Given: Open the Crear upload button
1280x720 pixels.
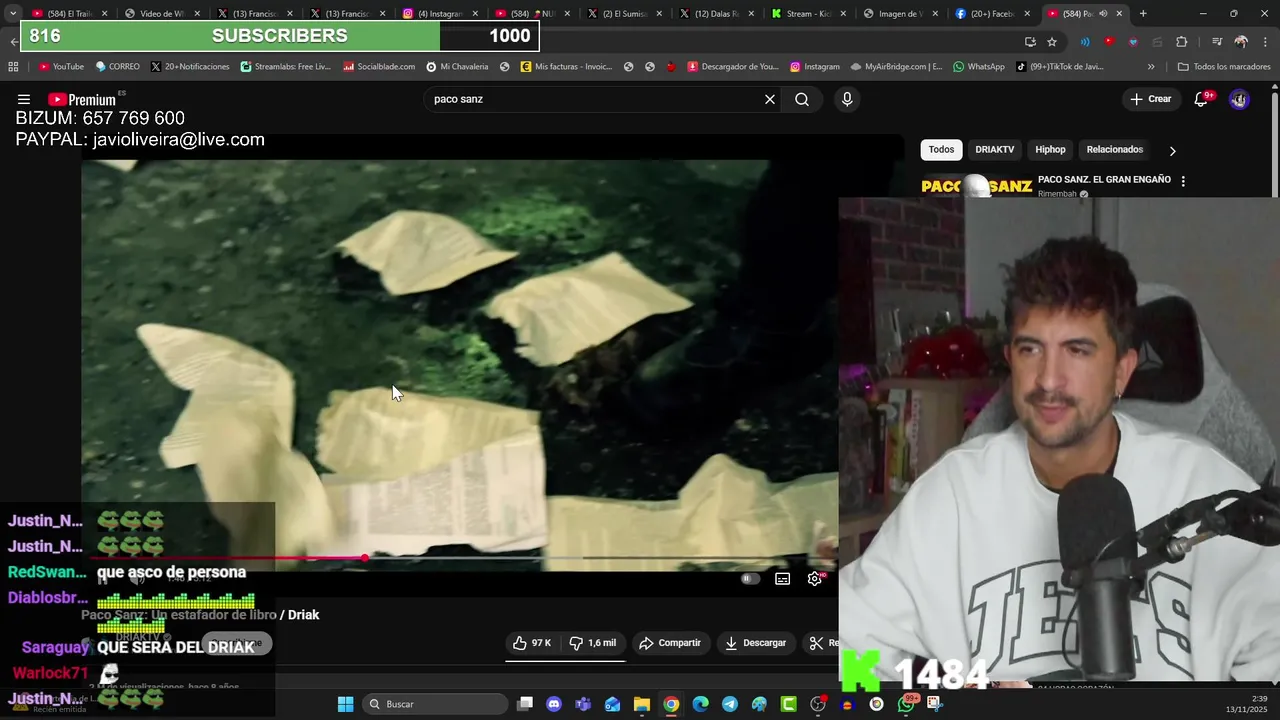Looking at the screenshot, I should pos(1151,99).
